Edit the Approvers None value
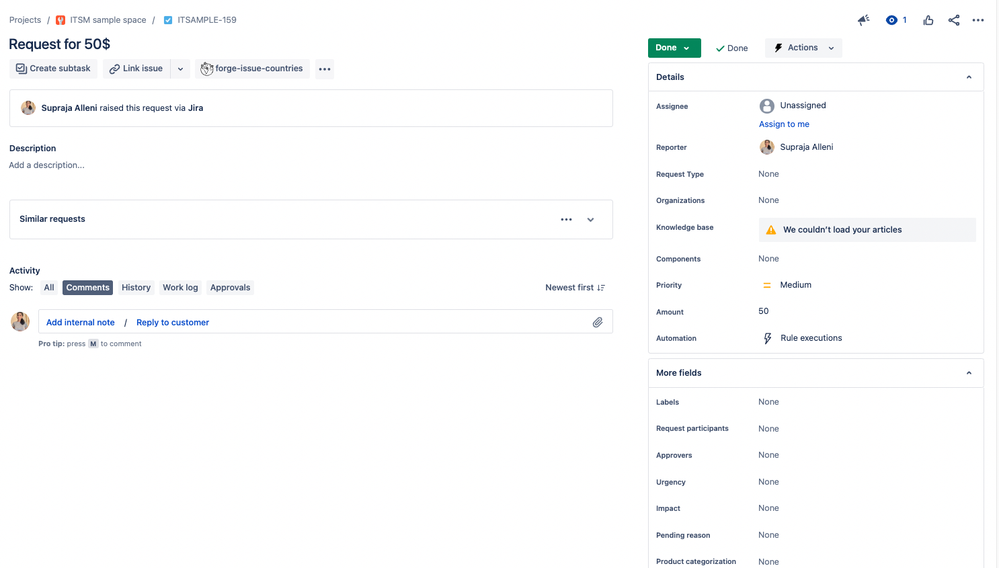999x568 pixels. pos(768,455)
